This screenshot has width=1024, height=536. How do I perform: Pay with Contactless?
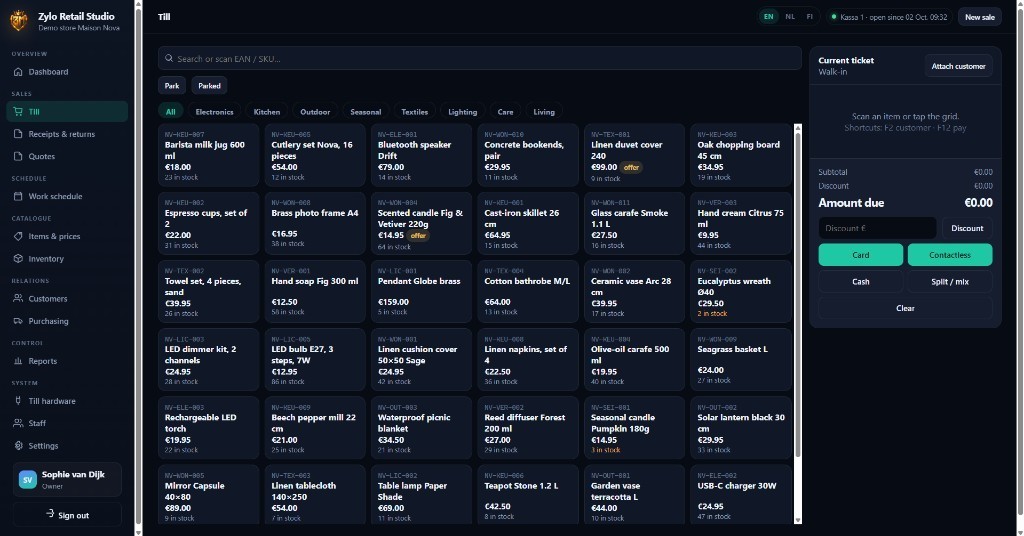[x=950, y=255]
